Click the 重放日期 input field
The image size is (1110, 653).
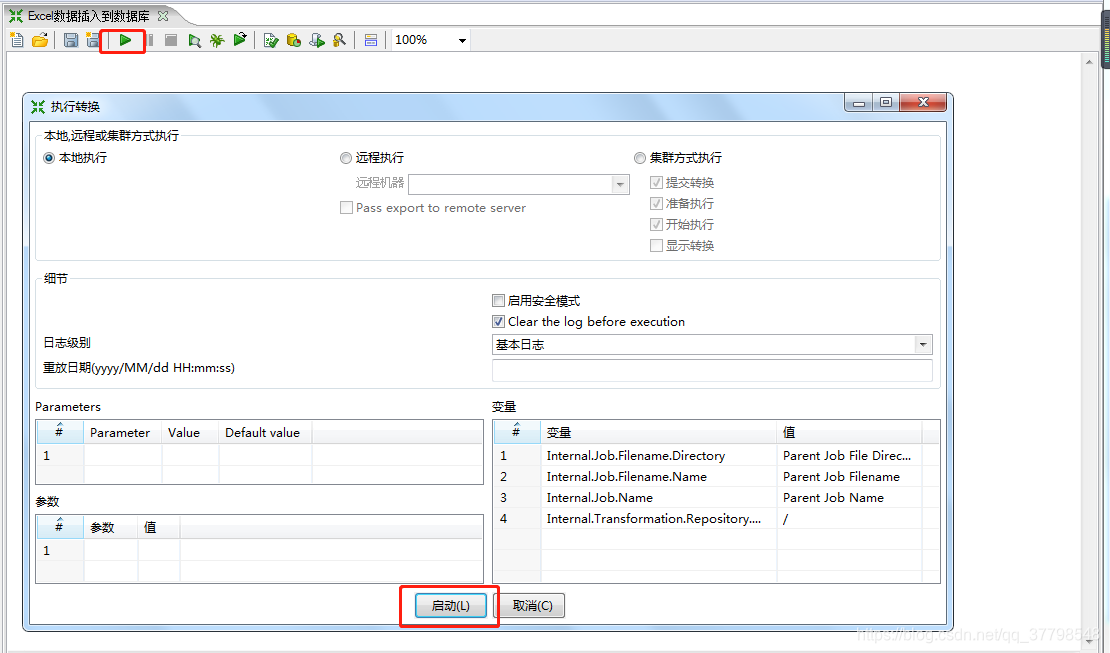pyautogui.click(x=712, y=370)
